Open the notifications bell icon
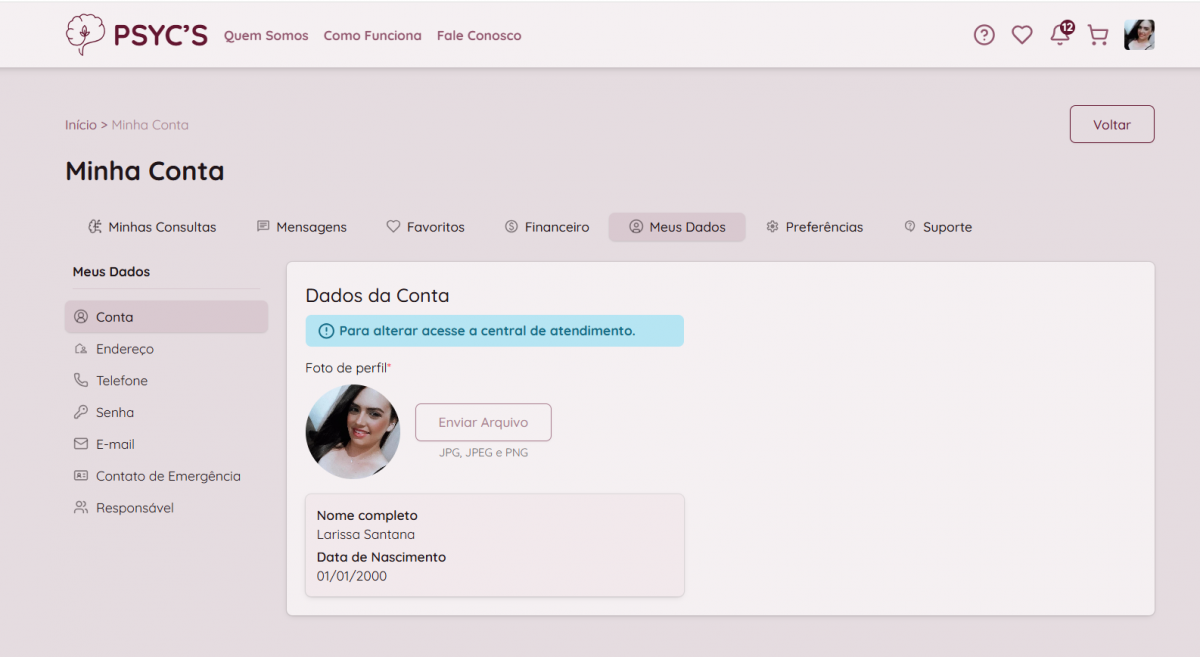The width and height of the screenshot is (1200, 657). coord(1059,35)
